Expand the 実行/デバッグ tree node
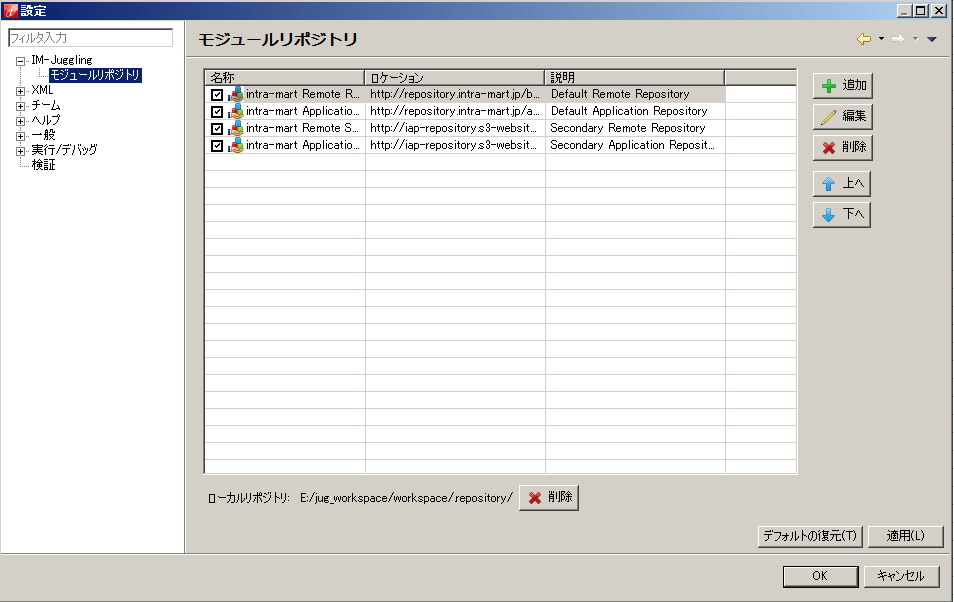 coord(21,151)
